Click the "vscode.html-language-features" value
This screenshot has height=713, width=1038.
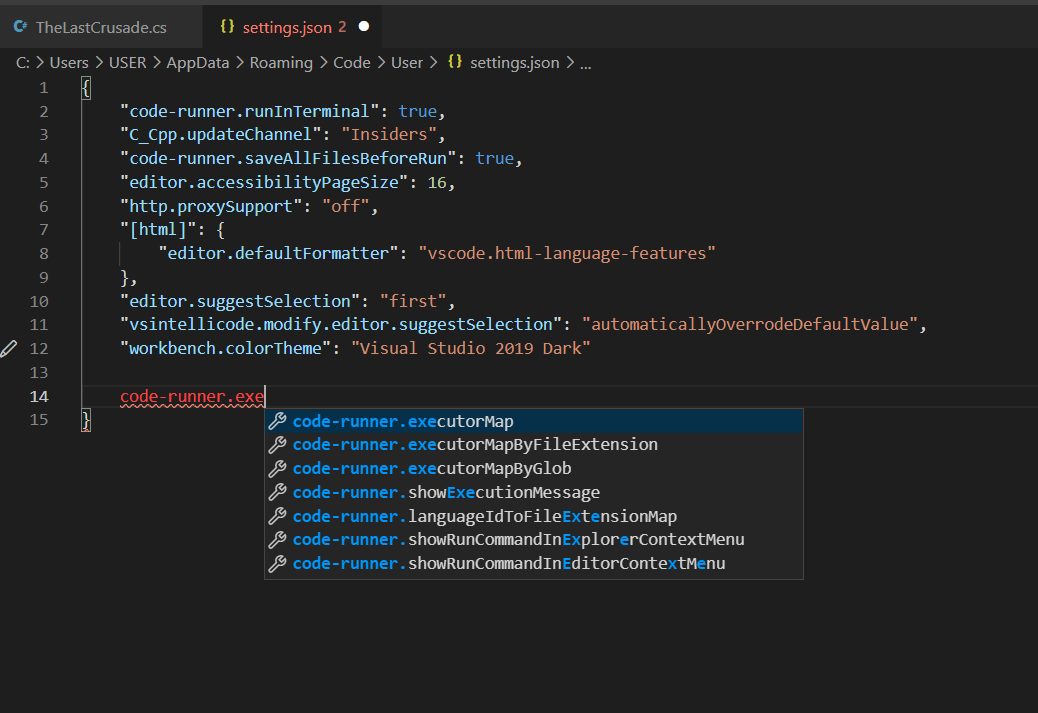click(567, 253)
